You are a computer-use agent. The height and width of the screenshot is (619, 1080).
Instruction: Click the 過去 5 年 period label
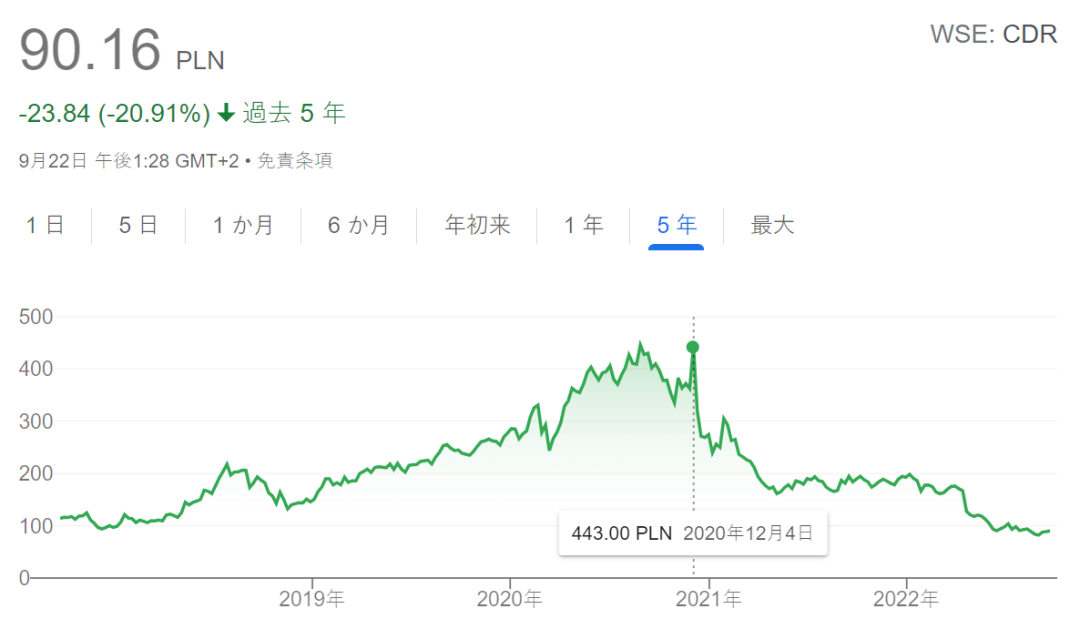294,112
